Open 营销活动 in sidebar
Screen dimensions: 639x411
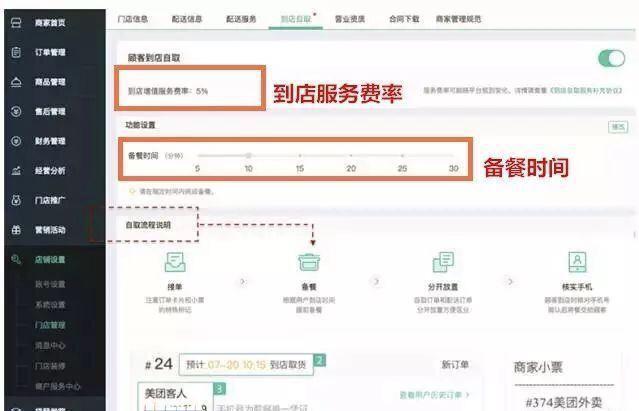click(x=50, y=230)
